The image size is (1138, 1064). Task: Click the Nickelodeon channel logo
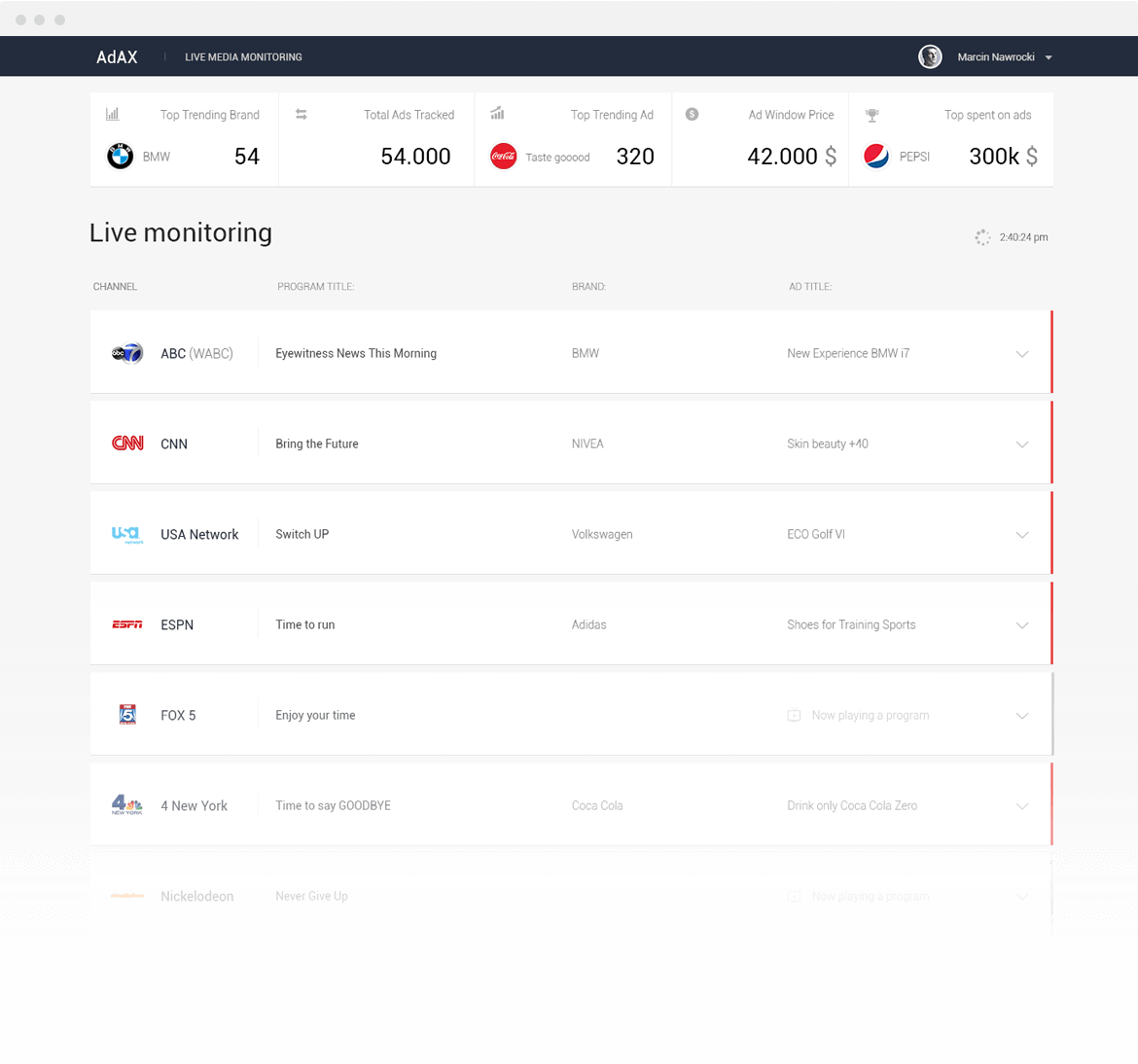coord(127,897)
